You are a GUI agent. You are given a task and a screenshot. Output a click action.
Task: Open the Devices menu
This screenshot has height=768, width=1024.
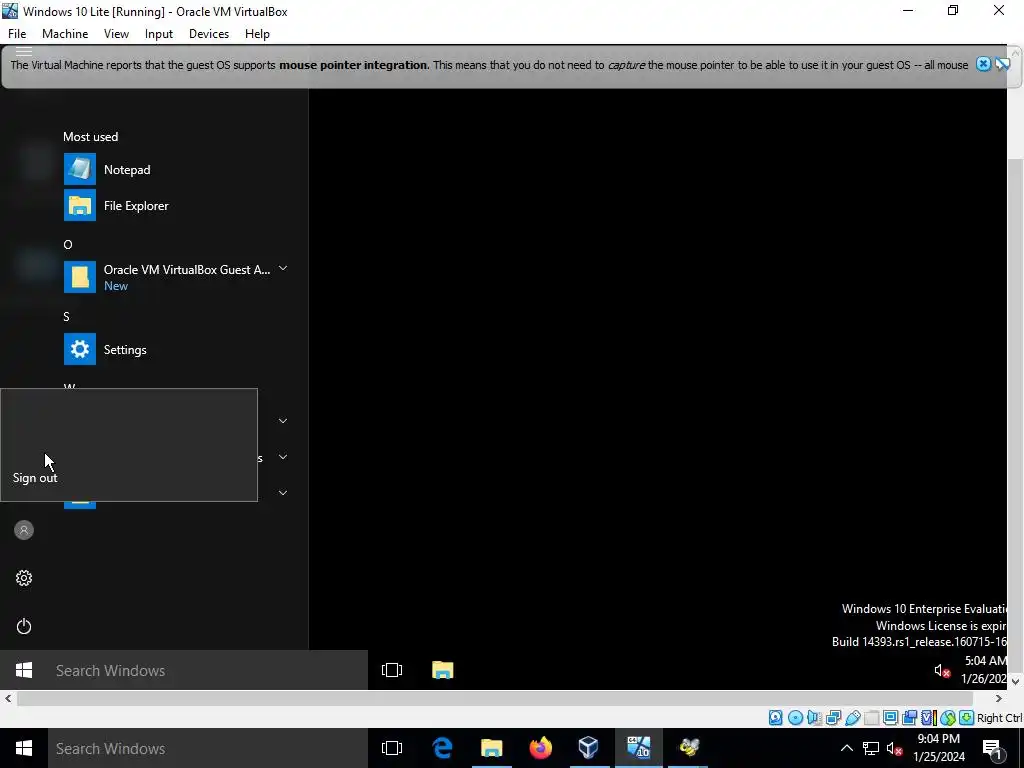(209, 34)
